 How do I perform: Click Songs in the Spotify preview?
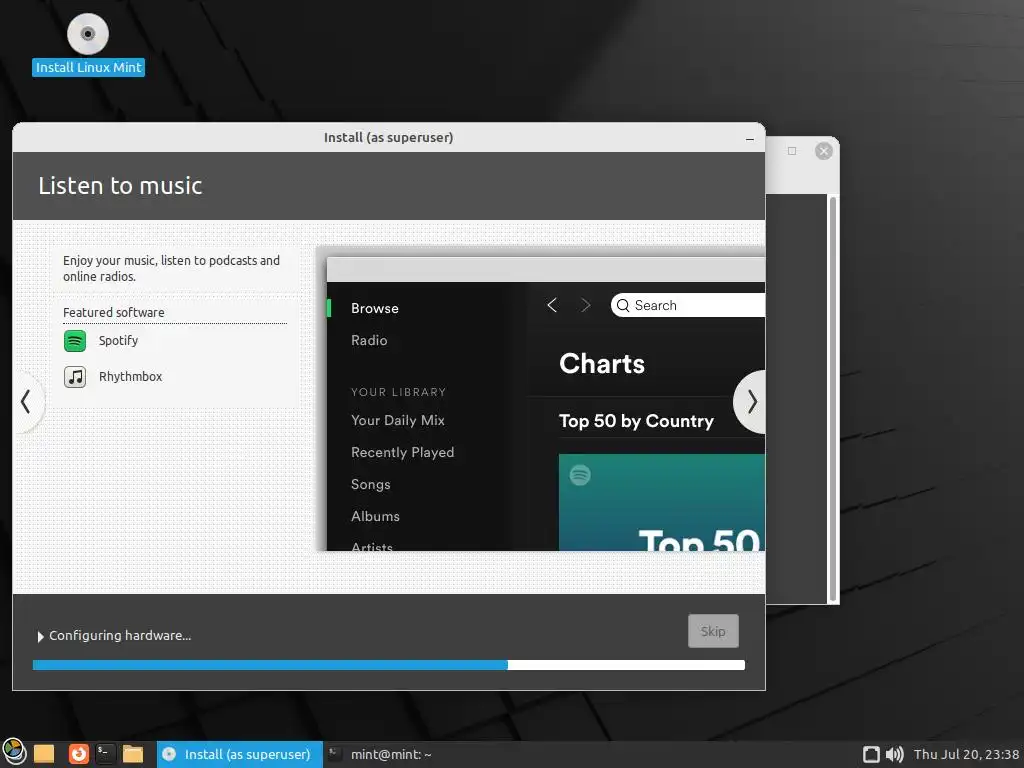(x=370, y=485)
